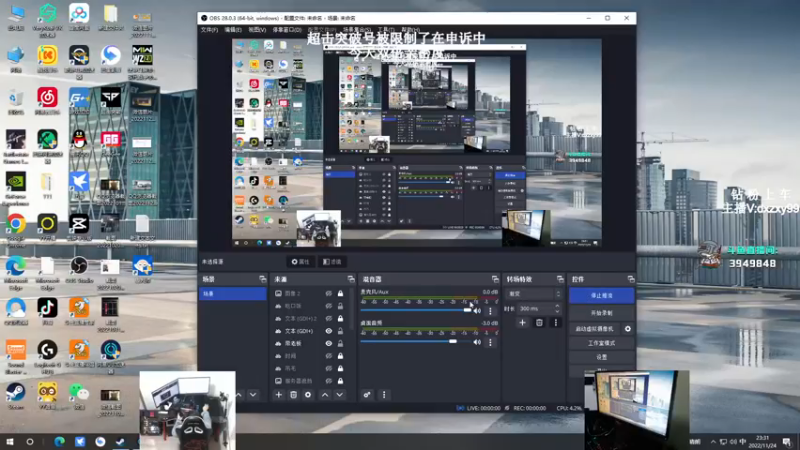Toggle the eye icon for 黑名单 source
Screen dimensions: 800x450
pos(329,343)
